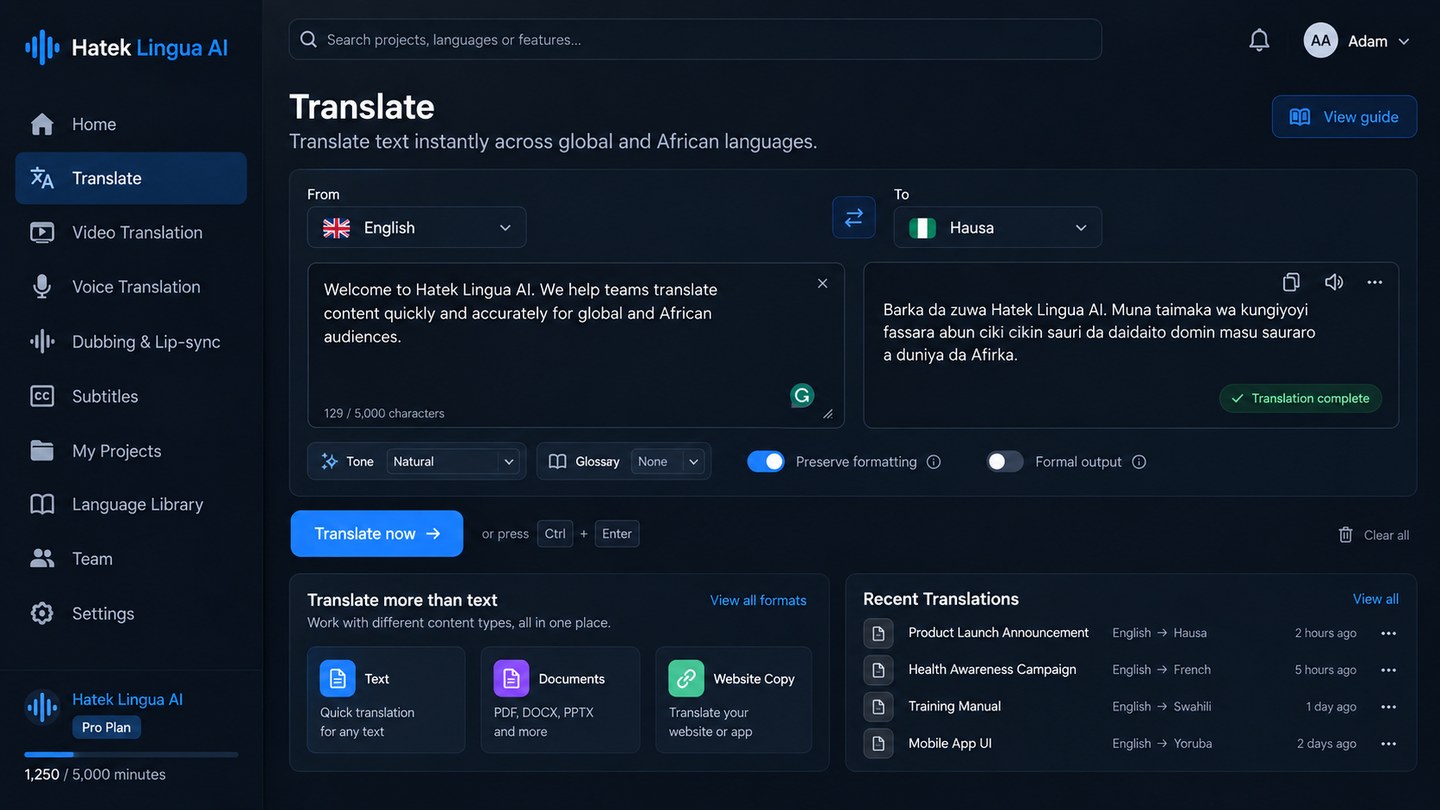
Task: Open Video Translation section
Action: click(131, 233)
